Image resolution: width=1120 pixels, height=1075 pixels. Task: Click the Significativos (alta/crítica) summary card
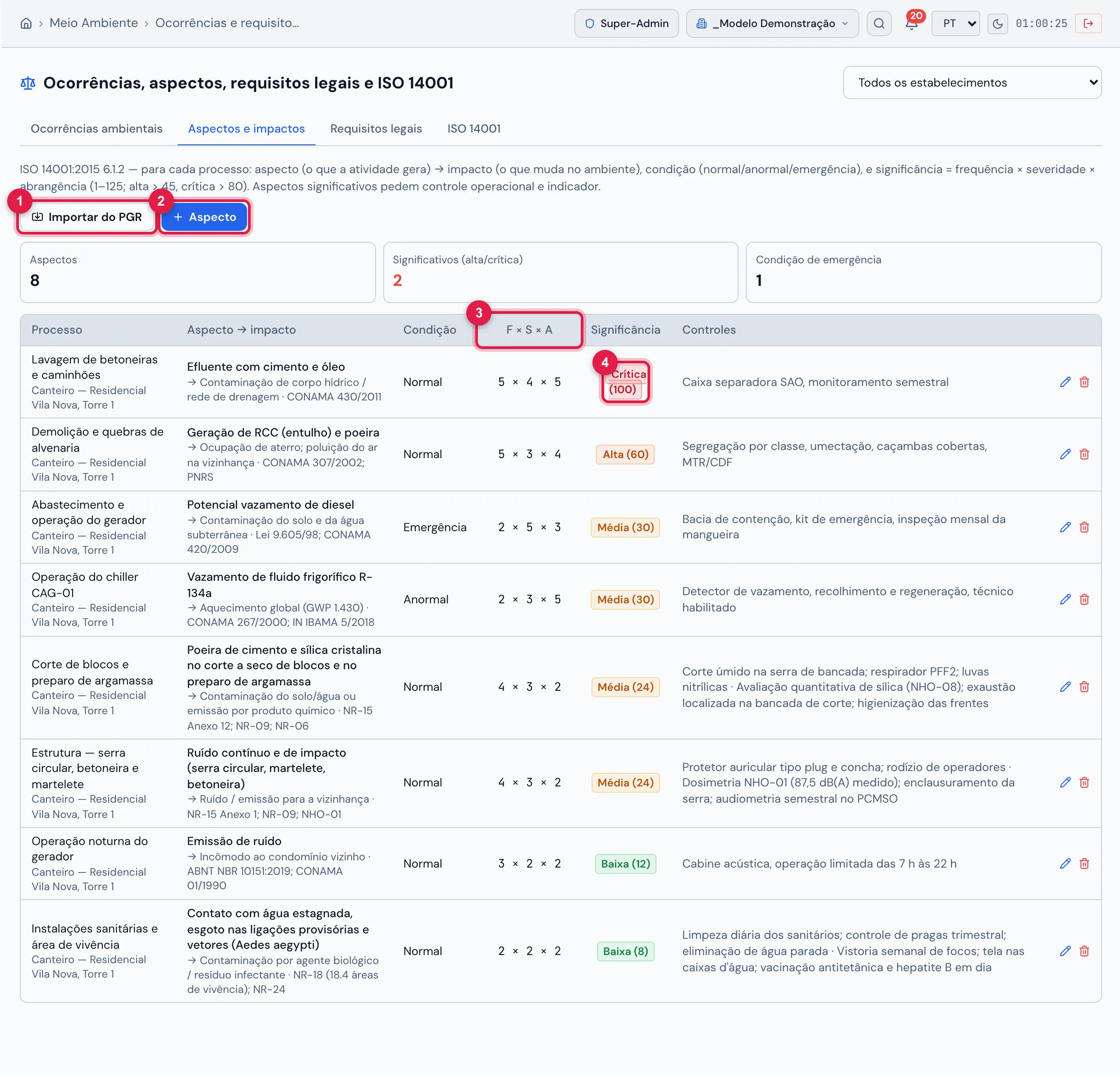(560, 272)
